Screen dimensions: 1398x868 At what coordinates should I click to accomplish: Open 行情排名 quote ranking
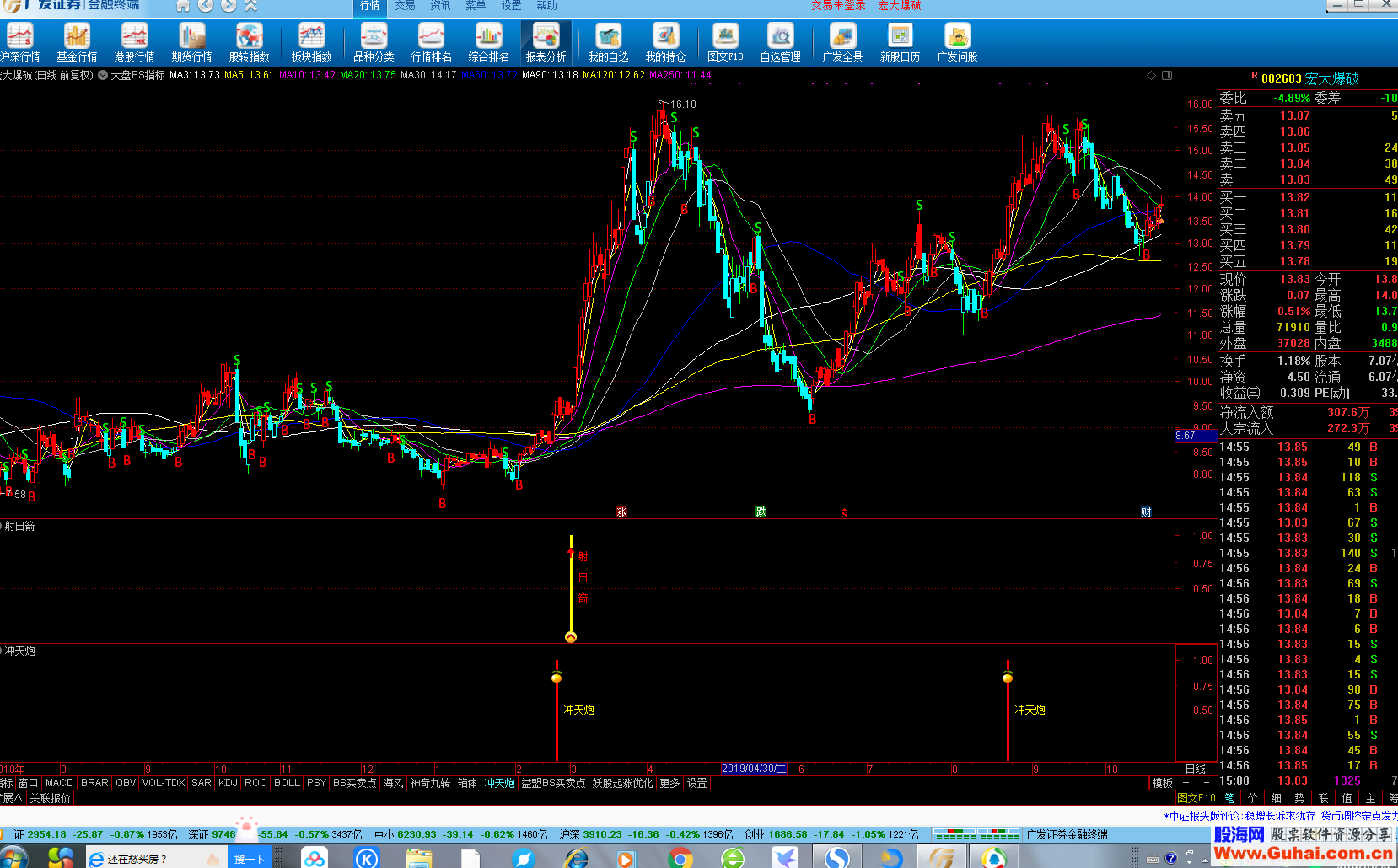pyautogui.click(x=431, y=43)
